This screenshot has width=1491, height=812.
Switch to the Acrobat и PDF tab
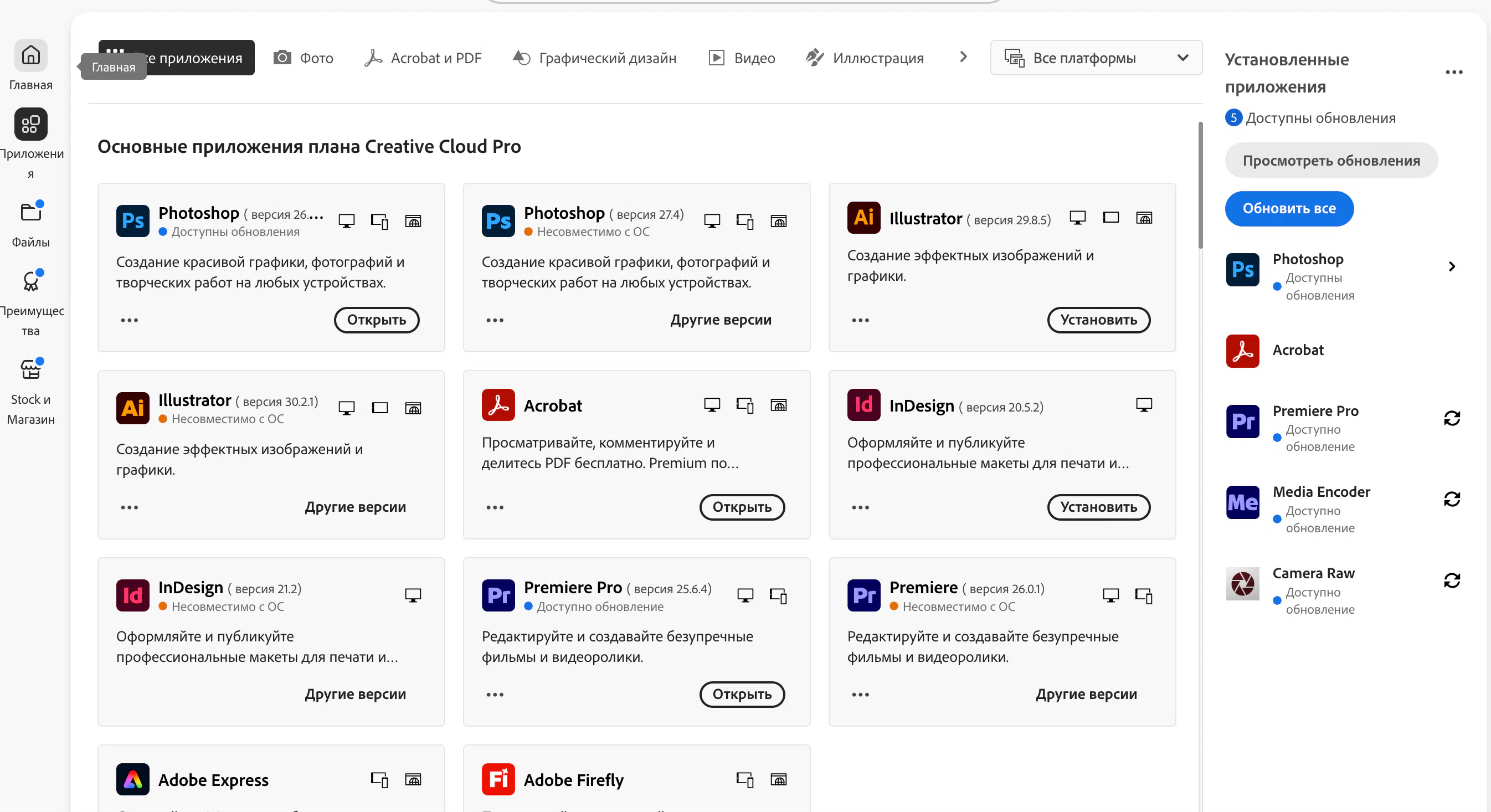tap(423, 58)
